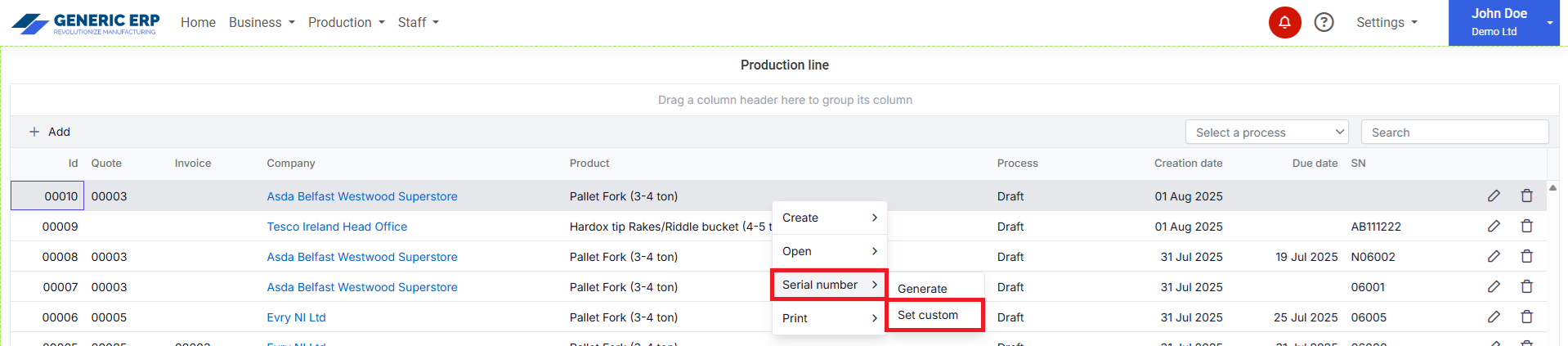The width and height of the screenshot is (1568, 346).
Task: Open the Settings dropdown
Action: coord(1387,22)
